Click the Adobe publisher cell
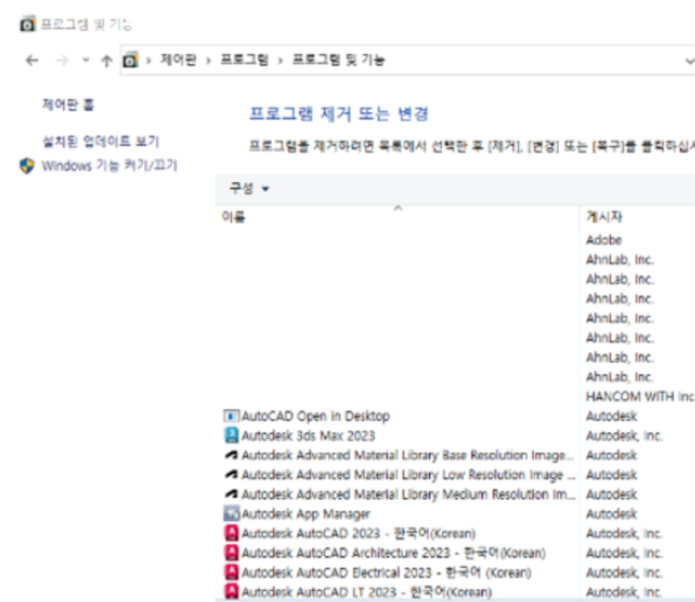The width and height of the screenshot is (695, 602). point(604,240)
